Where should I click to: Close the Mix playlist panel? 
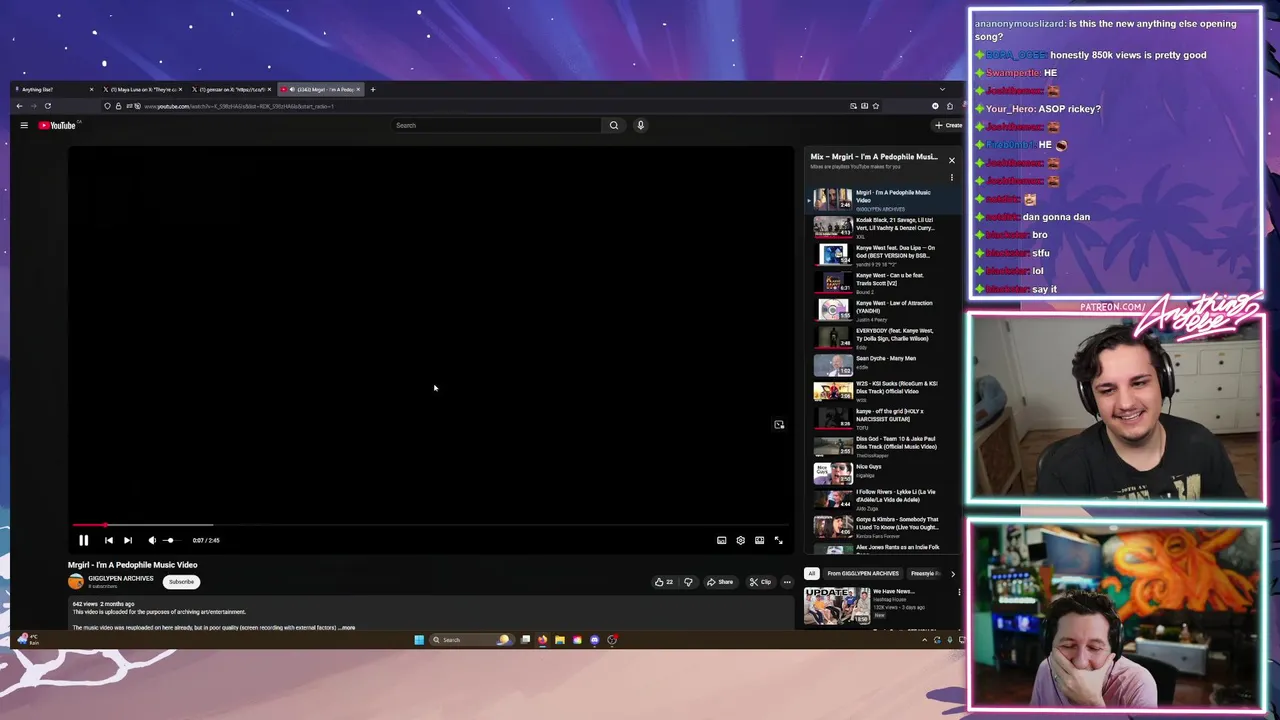pyautogui.click(x=951, y=160)
